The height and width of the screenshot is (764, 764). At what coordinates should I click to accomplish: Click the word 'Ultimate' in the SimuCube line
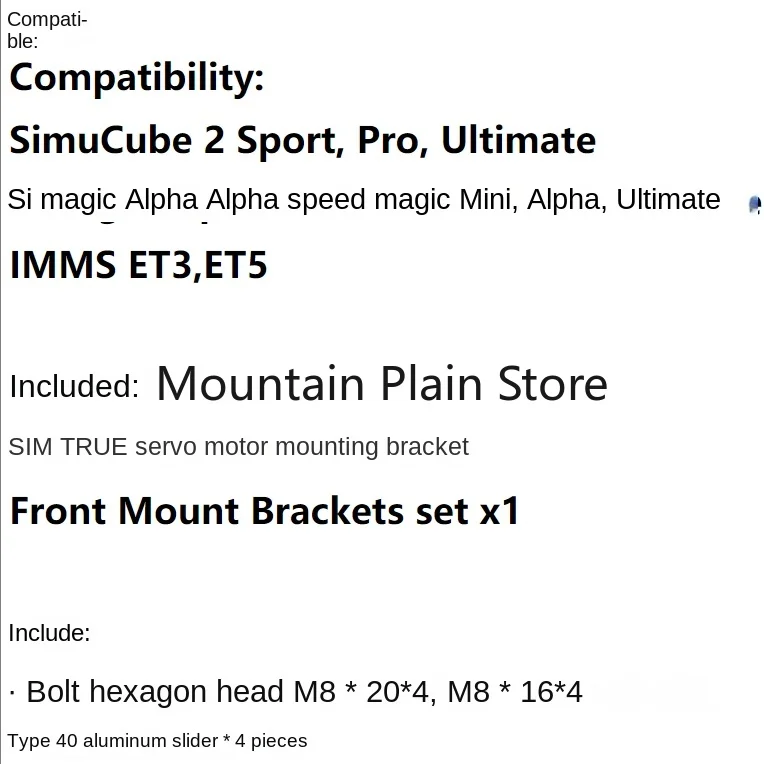(518, 140)
